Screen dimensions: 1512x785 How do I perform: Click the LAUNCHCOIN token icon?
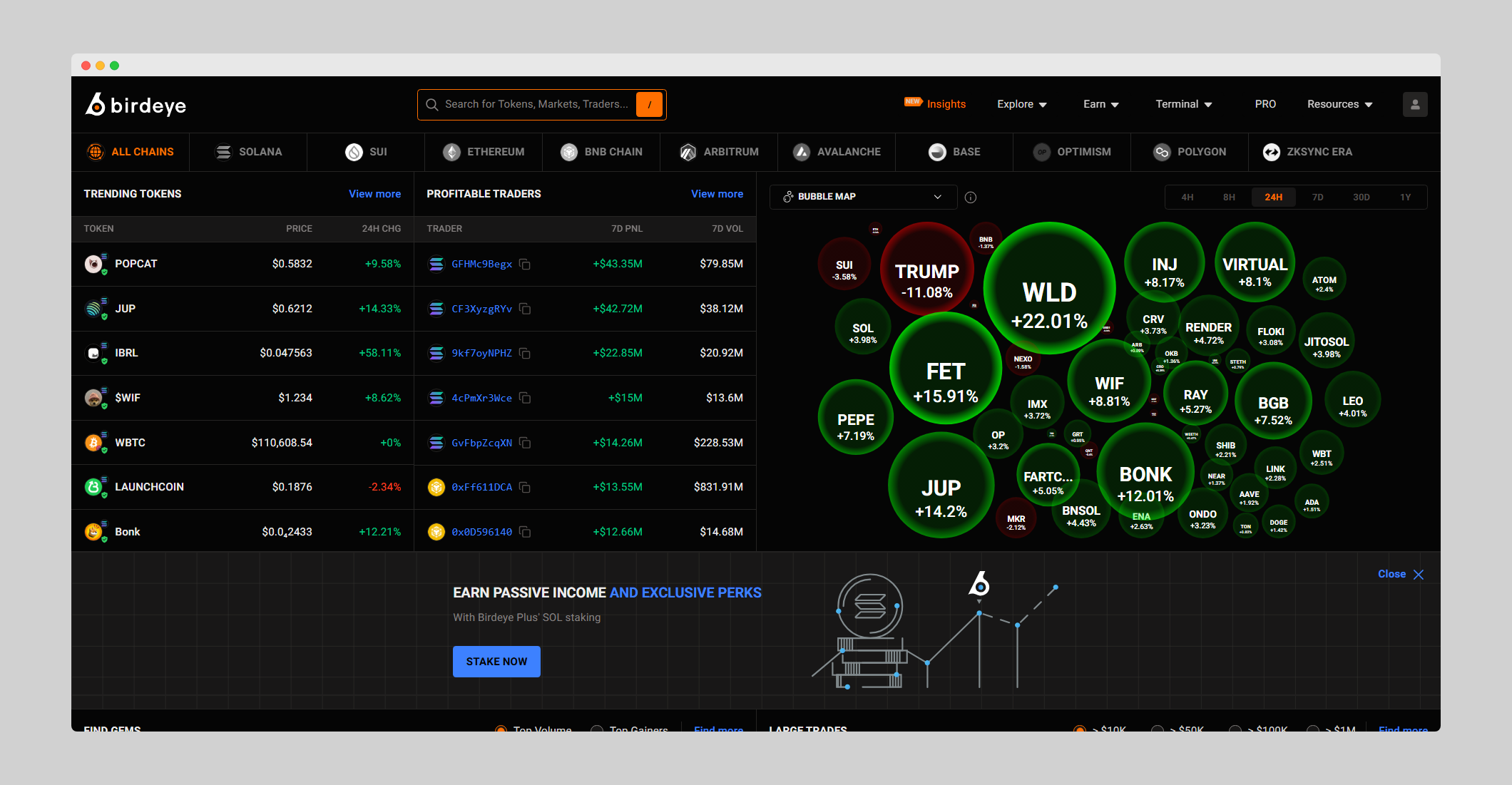click(x=94, y=487)
